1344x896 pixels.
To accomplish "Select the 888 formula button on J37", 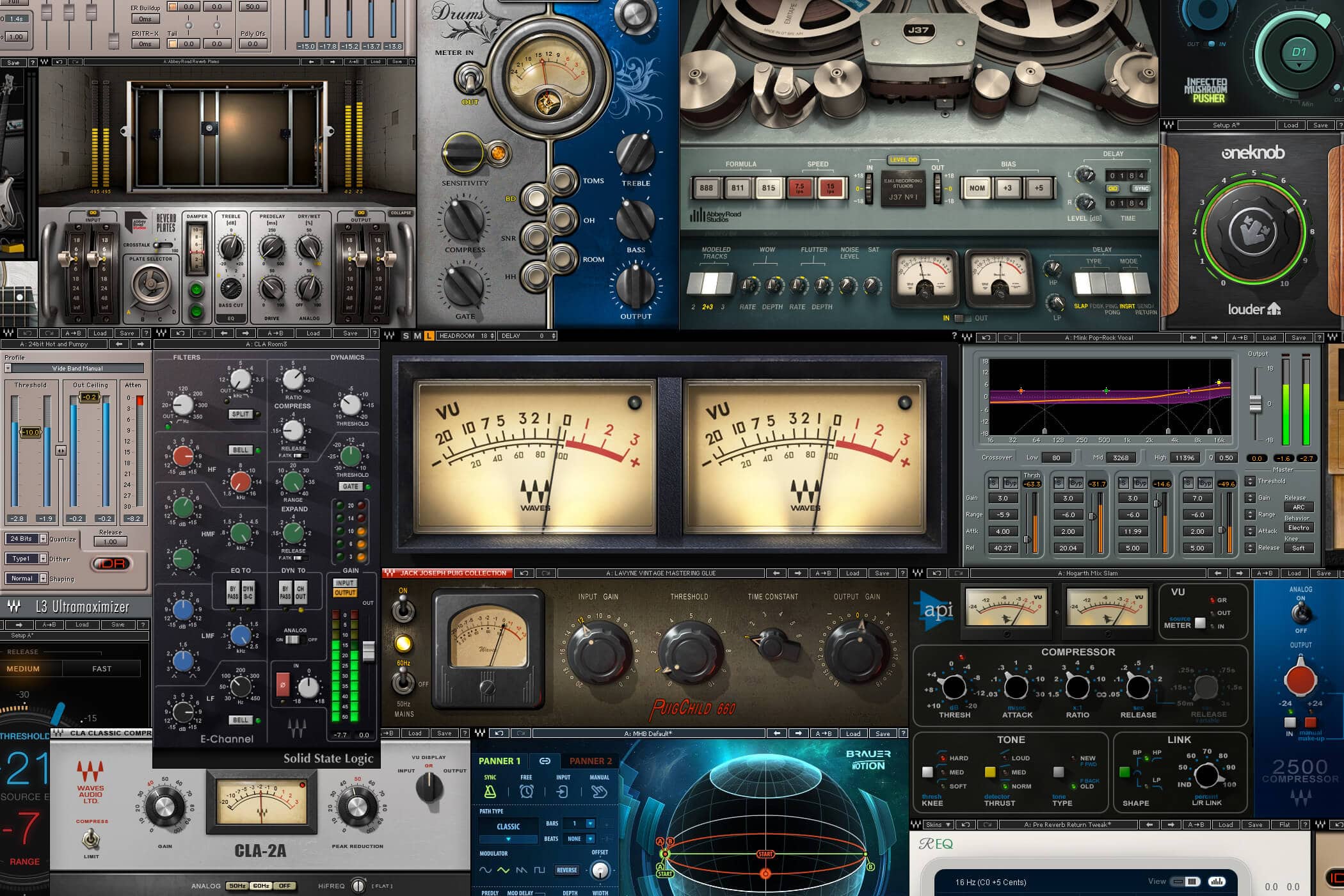I will click(x=707, y=188).
